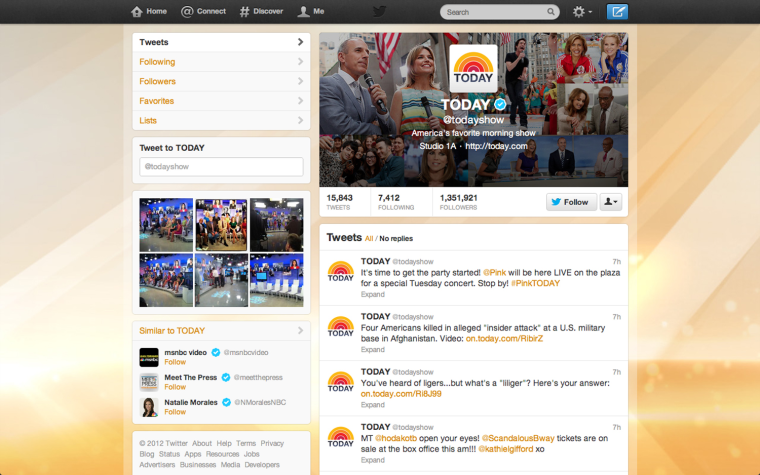Open the About footer link
Screen dimensions: 760x475
tap(202, 443)
